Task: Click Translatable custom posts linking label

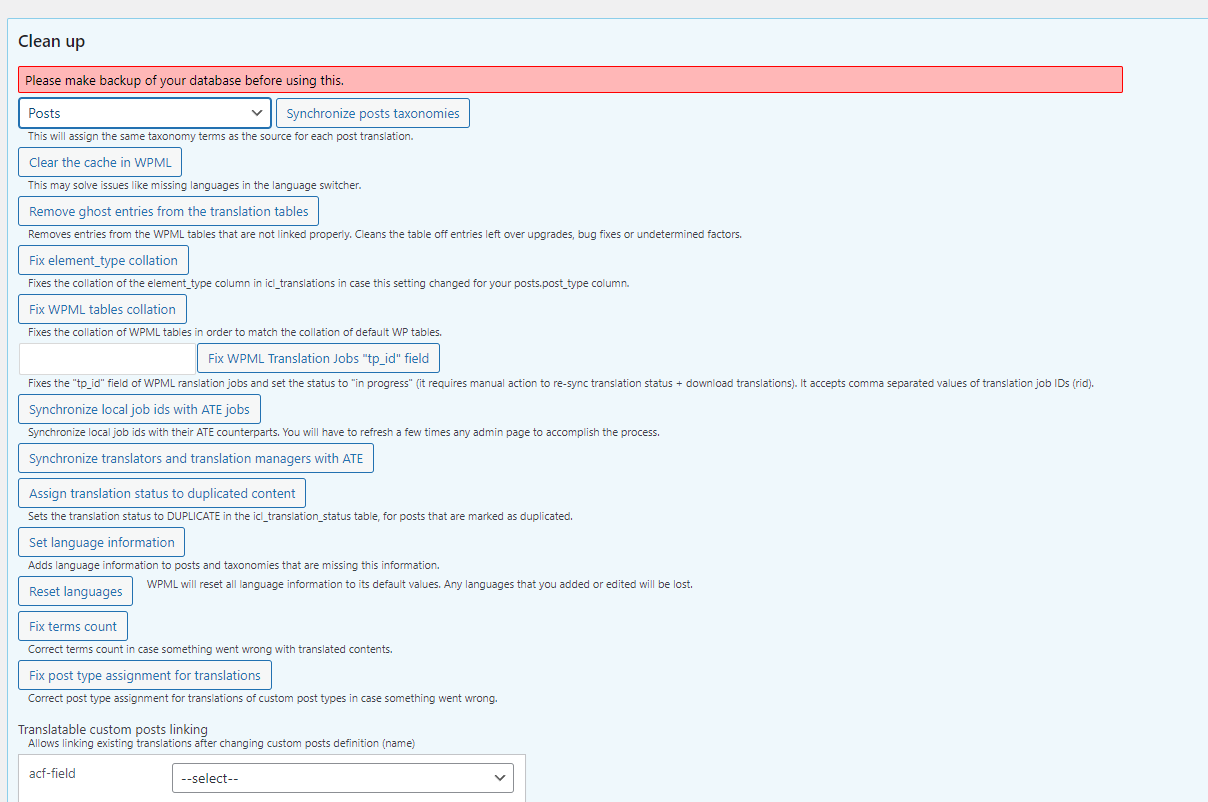Action: coord(113,729)
